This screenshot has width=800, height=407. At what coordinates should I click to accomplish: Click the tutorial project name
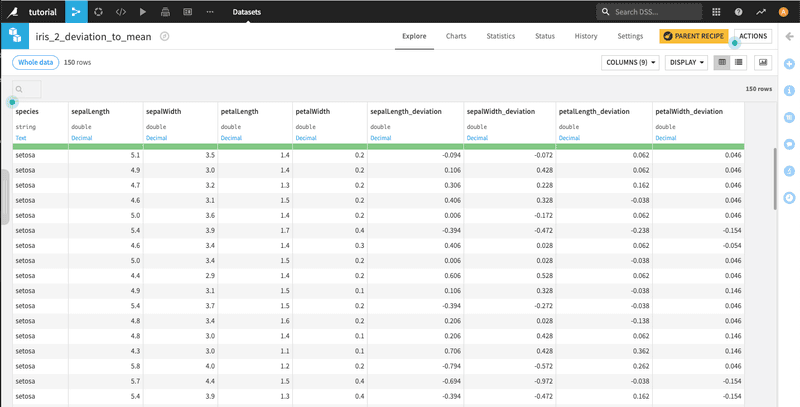pos(43,12)
